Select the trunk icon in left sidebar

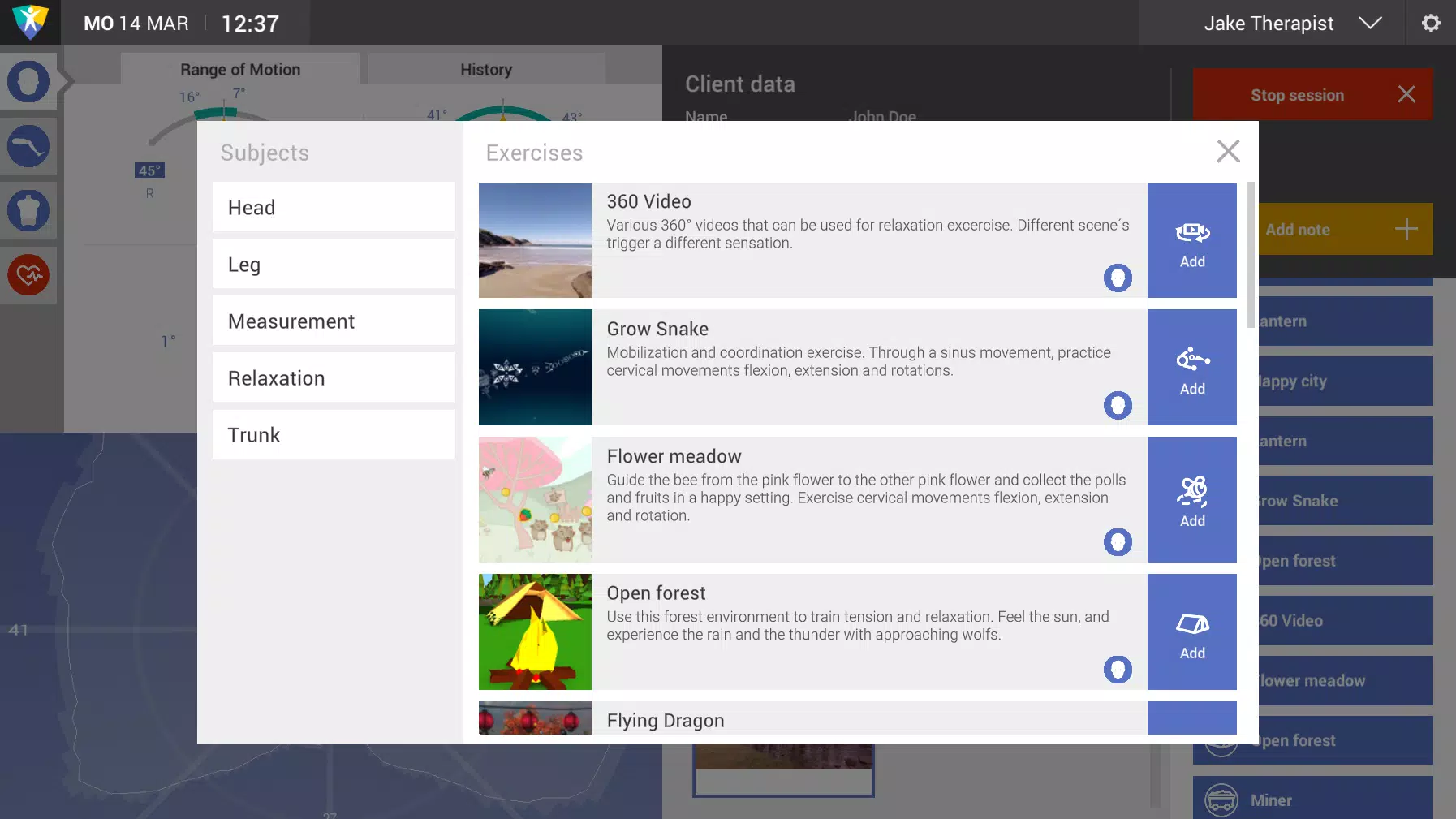[x=28, y=211]
